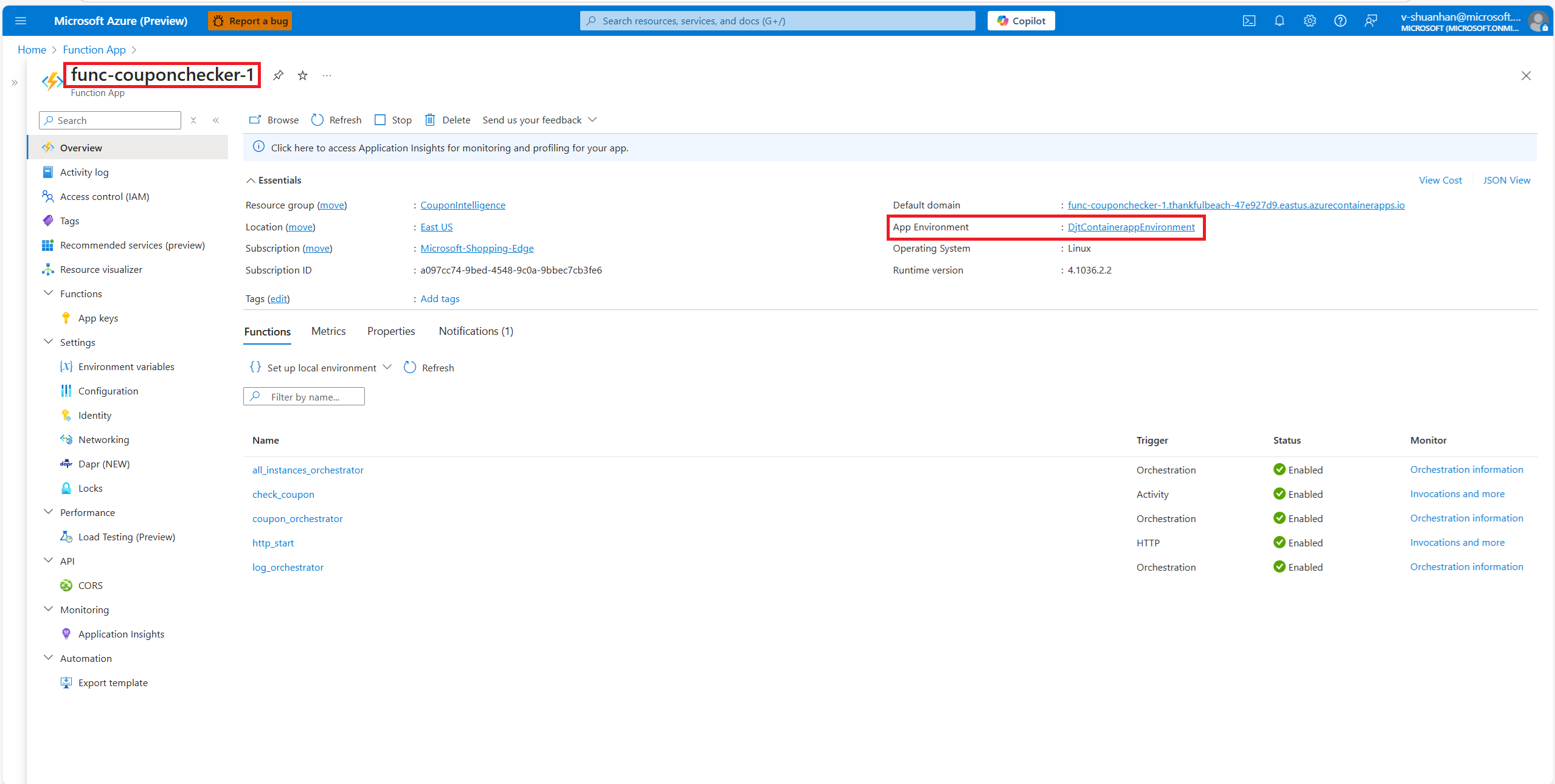Delete the function app
Image resolution: width=1555 pixels, height=784 pixels.
(447, 120)
